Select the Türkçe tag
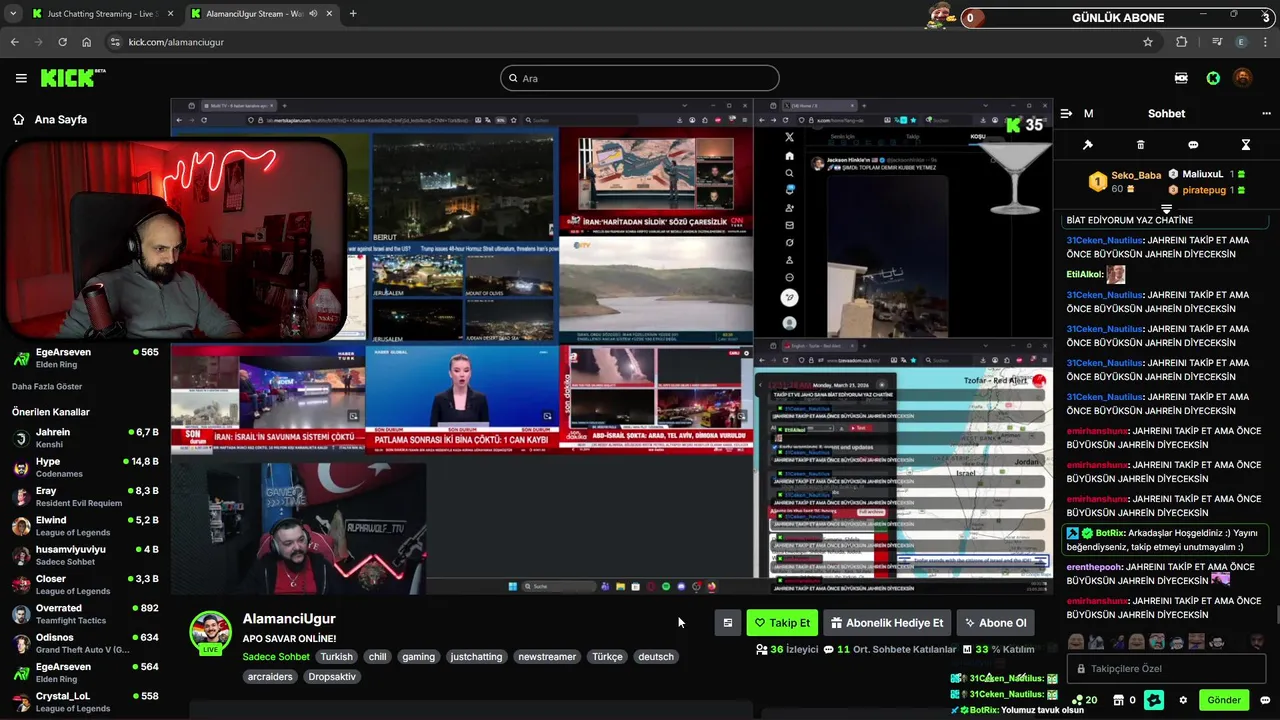 607,657
